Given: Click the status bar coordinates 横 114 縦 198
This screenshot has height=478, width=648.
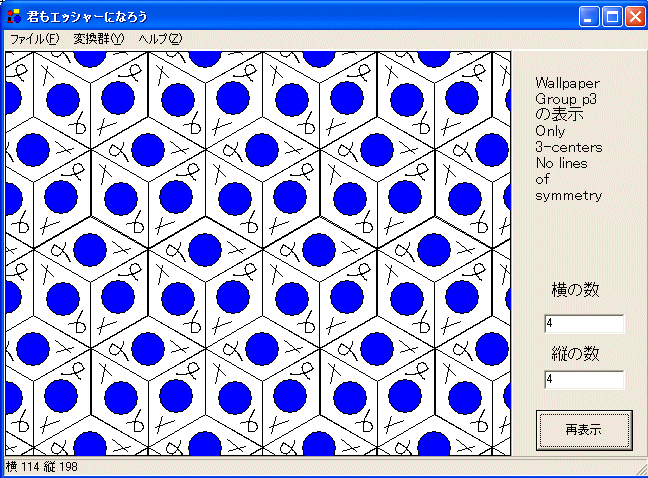Looking at the screenshot, I should pos(42,467).
